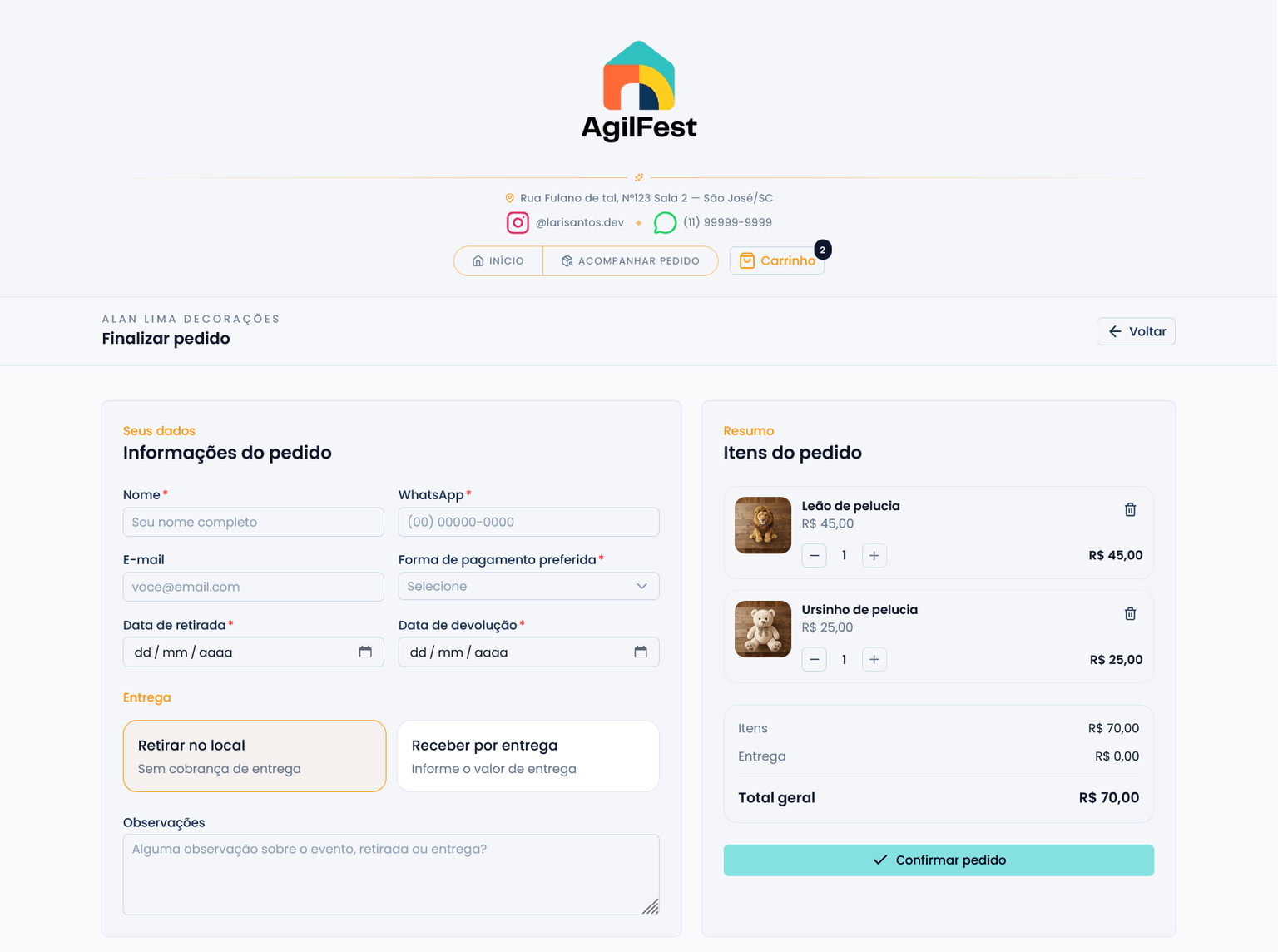Open the cart item count badge

(x=822, y=250)
